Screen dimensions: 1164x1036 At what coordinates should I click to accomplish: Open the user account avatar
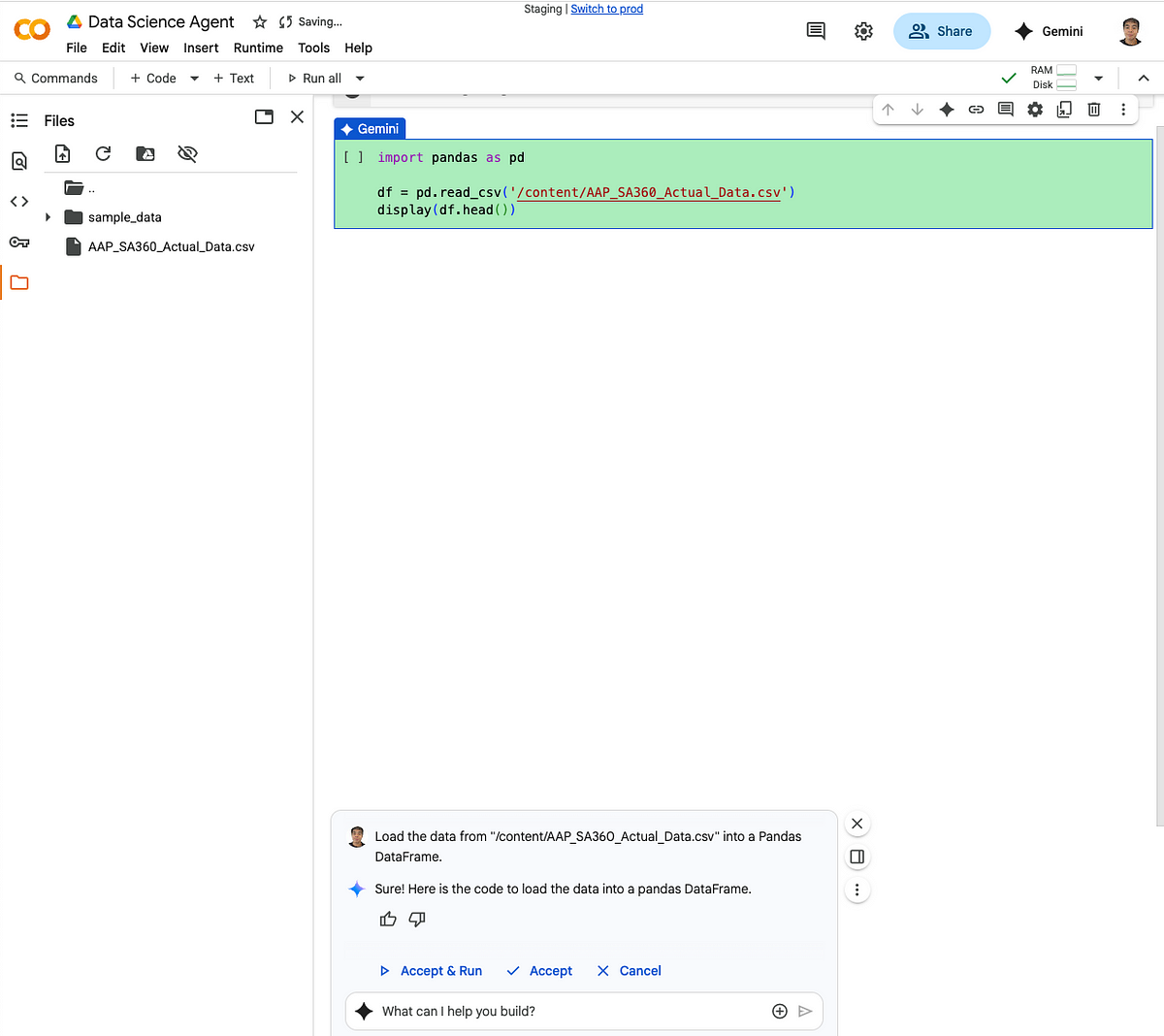[x=1130, y=31]
